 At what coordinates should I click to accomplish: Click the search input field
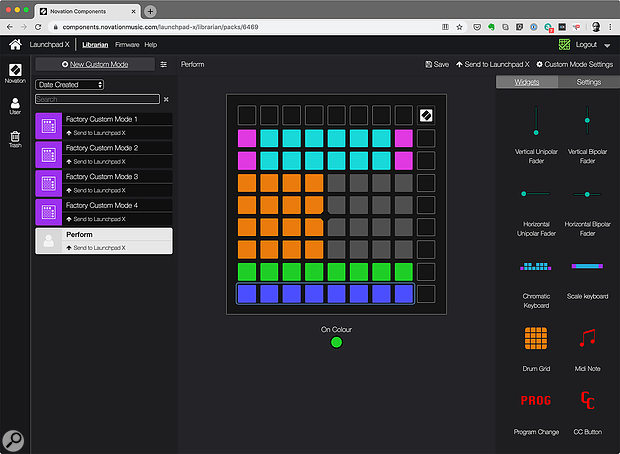click(97, 99)
